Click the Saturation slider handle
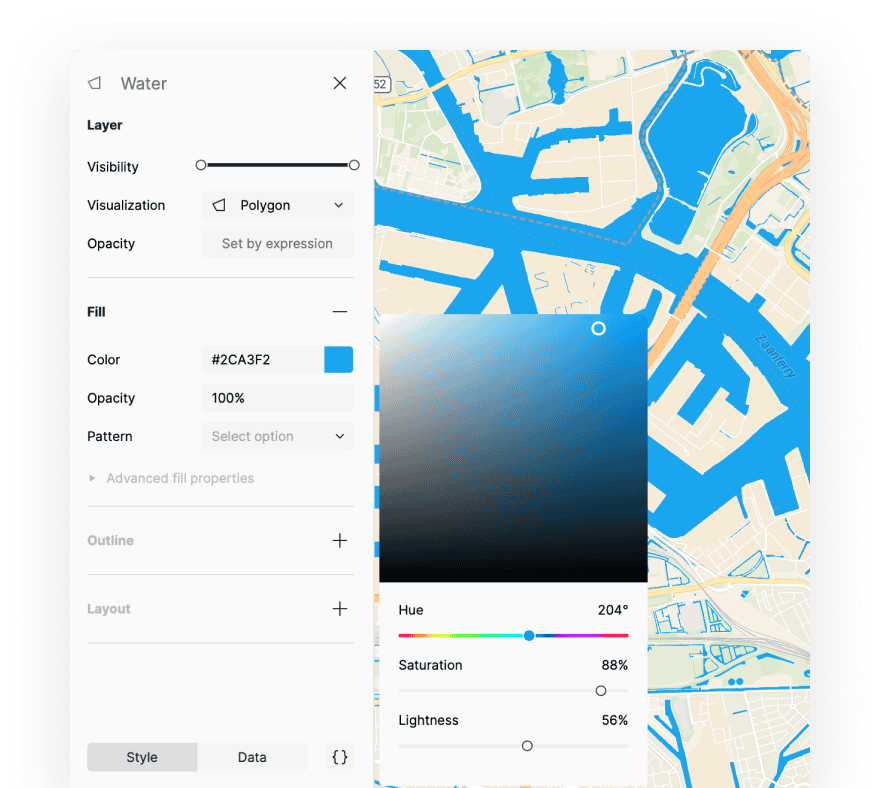880x788 pixels. coord(601,690)
